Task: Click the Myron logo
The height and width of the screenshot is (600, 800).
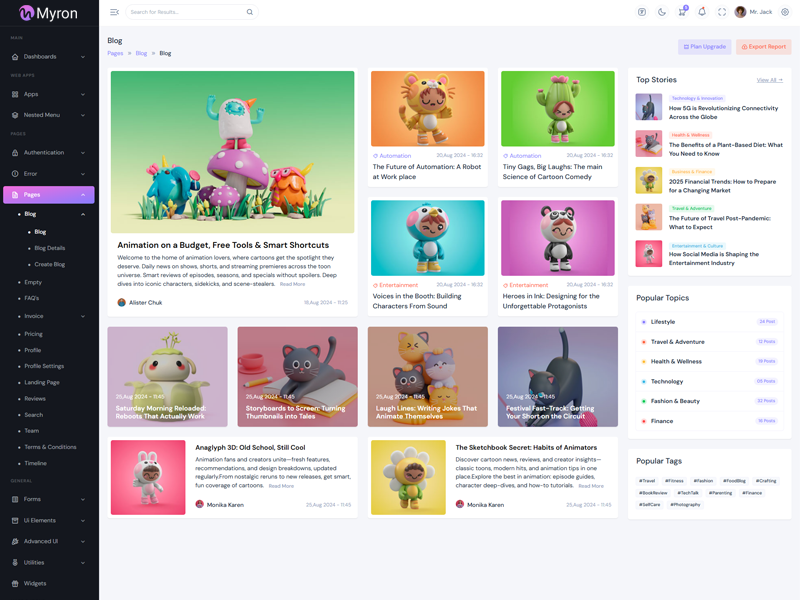Action: 48,13
